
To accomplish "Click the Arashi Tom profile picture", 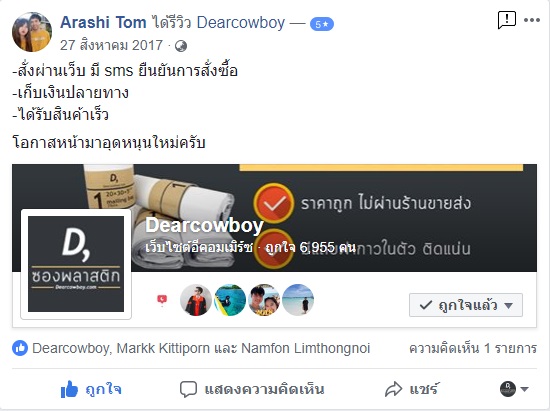I will point(32,32).
